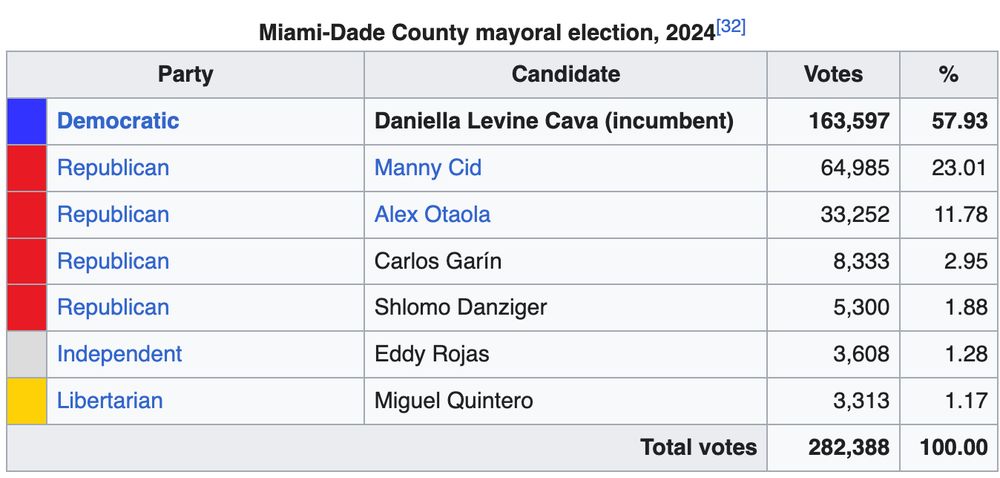
Task: Click the gray Independent color swatch
Action: point(27,354)
